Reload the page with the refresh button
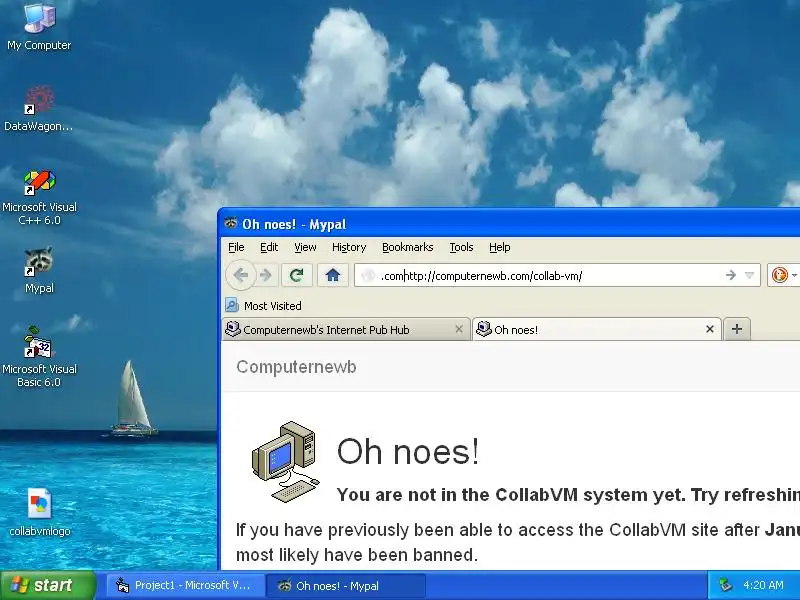 click(296, 276)
